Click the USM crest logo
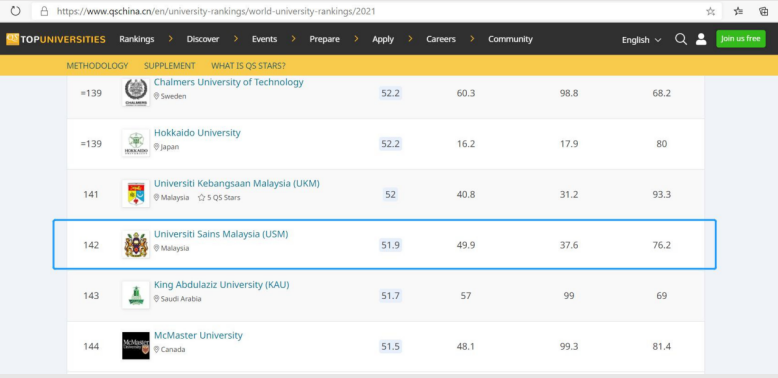Screen dimensions: 778x378 [135, 244]
